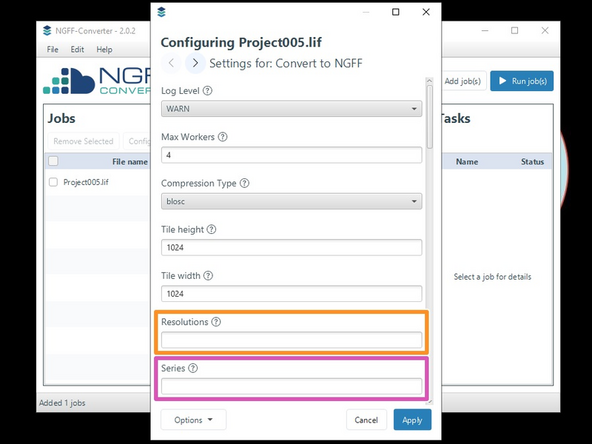Open the Edit menu in main window
Screen dimensions: 592x444
77,49
